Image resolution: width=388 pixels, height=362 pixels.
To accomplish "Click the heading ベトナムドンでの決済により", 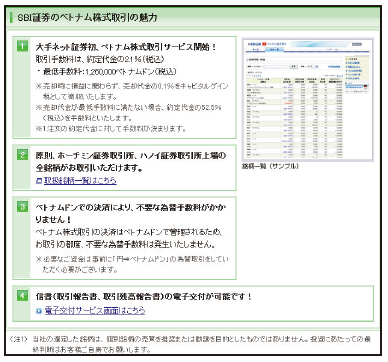I will click(131, 213).
